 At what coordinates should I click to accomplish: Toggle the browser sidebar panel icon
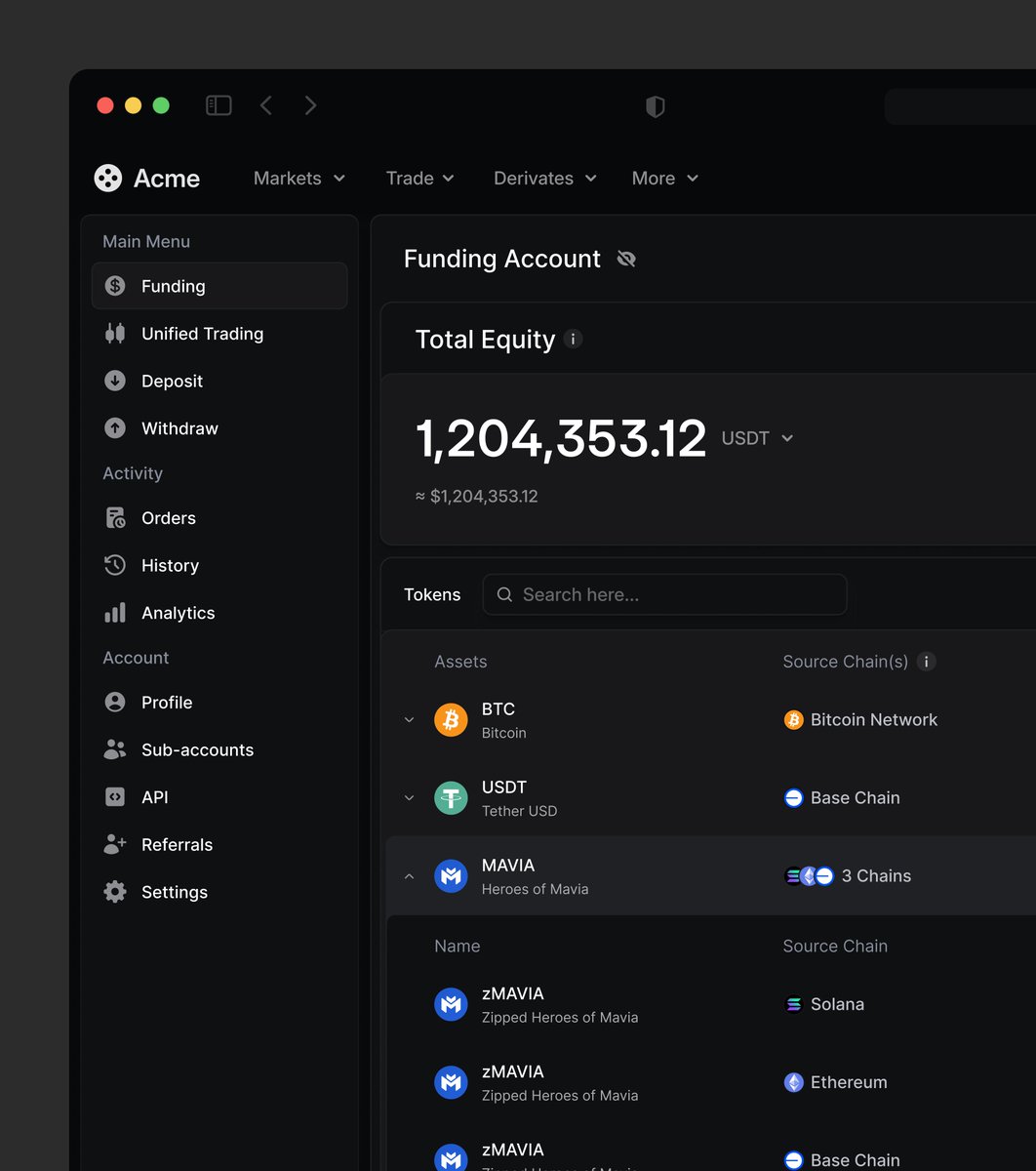(x=219, y=105)
